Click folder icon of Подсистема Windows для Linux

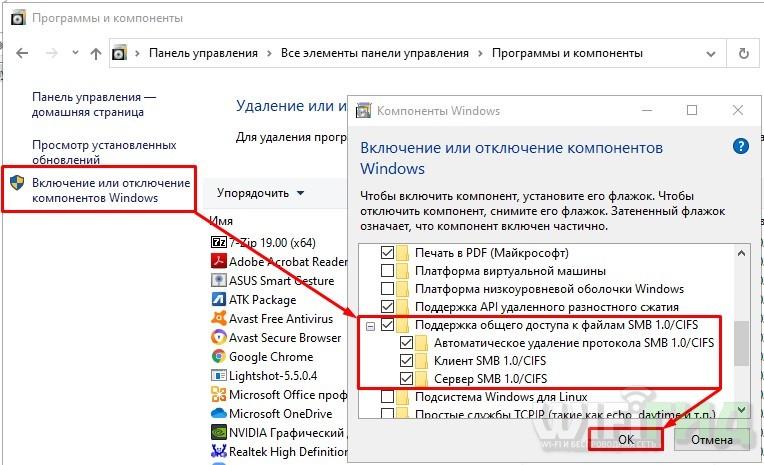tap(402, 396)
